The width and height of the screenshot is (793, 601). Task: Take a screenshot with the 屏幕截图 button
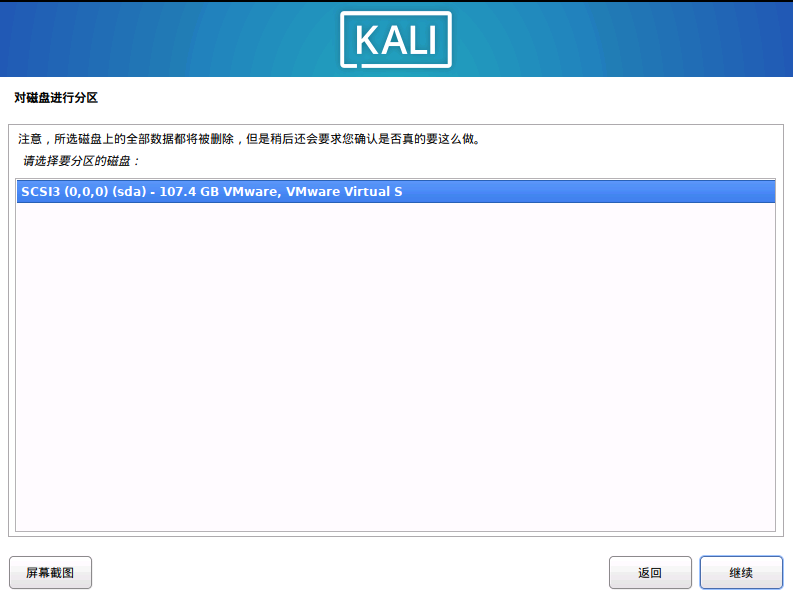(x=50, y=573)
